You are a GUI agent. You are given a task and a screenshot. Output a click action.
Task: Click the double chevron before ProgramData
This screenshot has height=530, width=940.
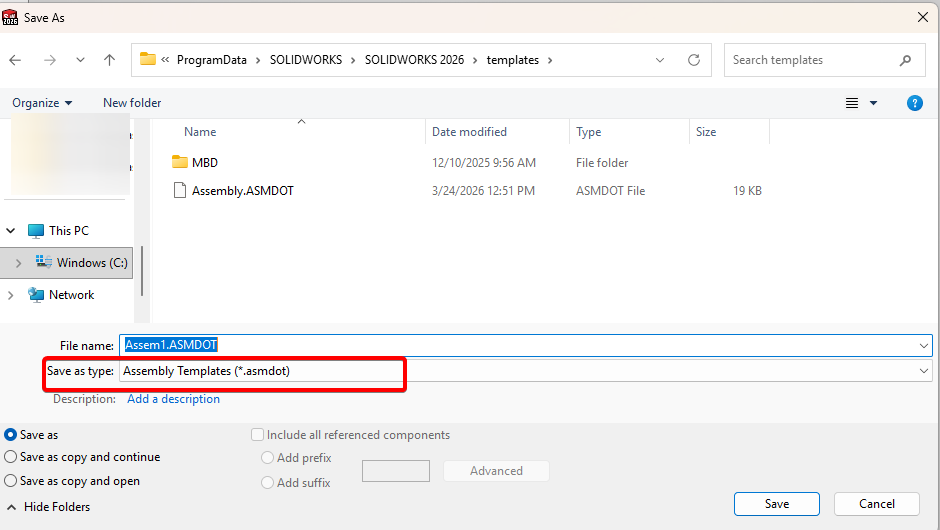point(165,59)
